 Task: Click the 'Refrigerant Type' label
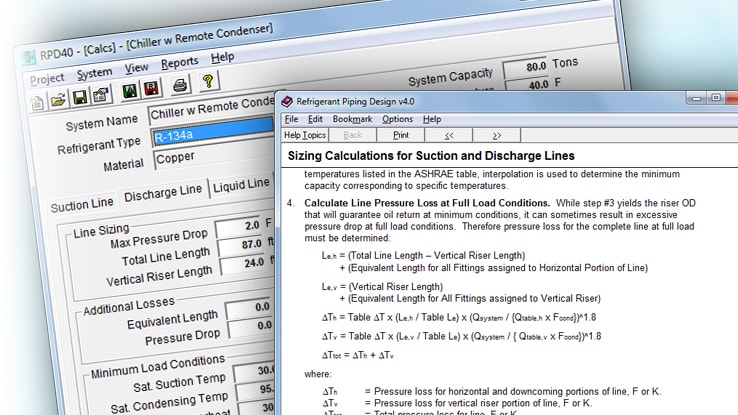[99, 145]
